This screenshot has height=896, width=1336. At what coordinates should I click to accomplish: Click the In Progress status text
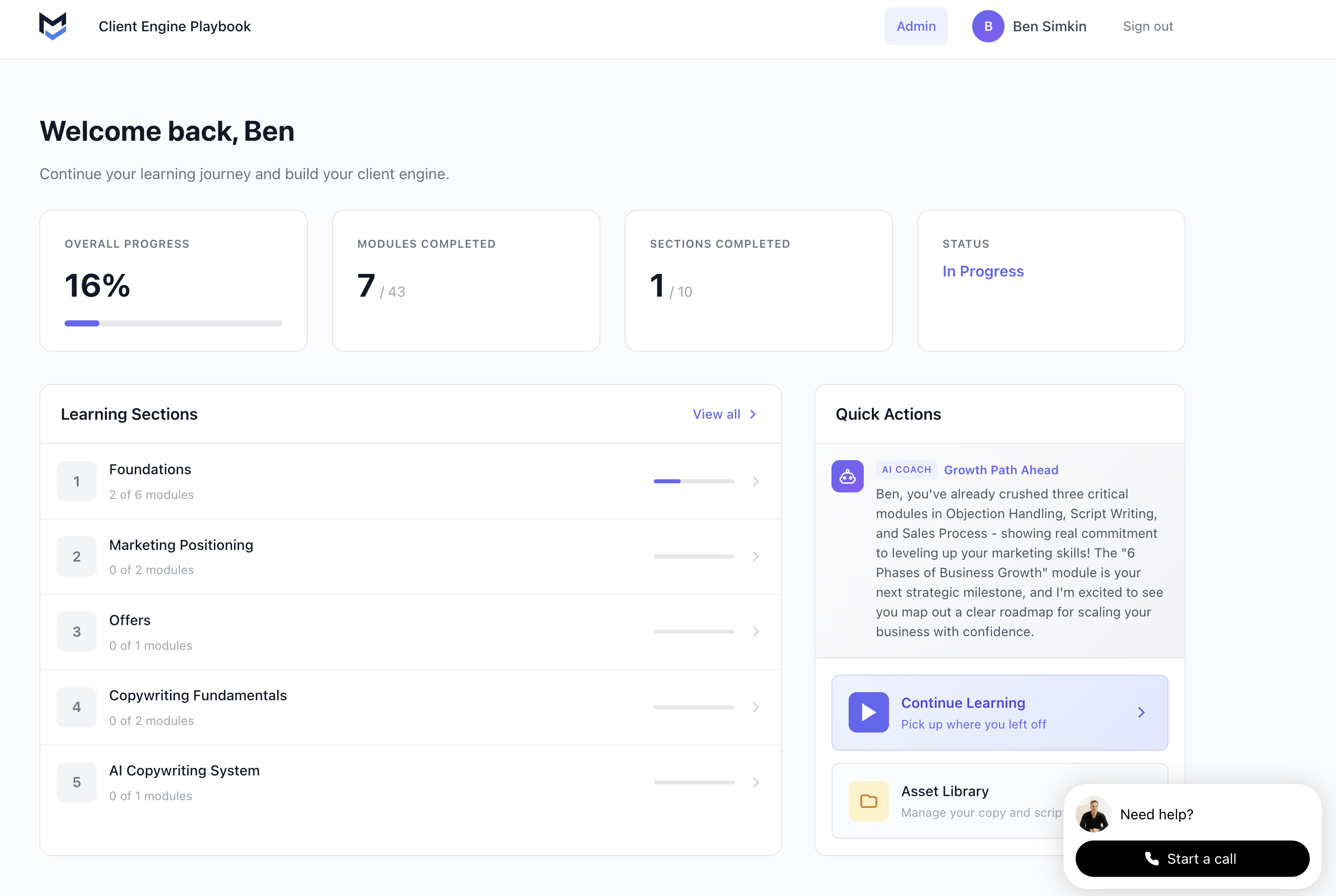click(983, 271)
